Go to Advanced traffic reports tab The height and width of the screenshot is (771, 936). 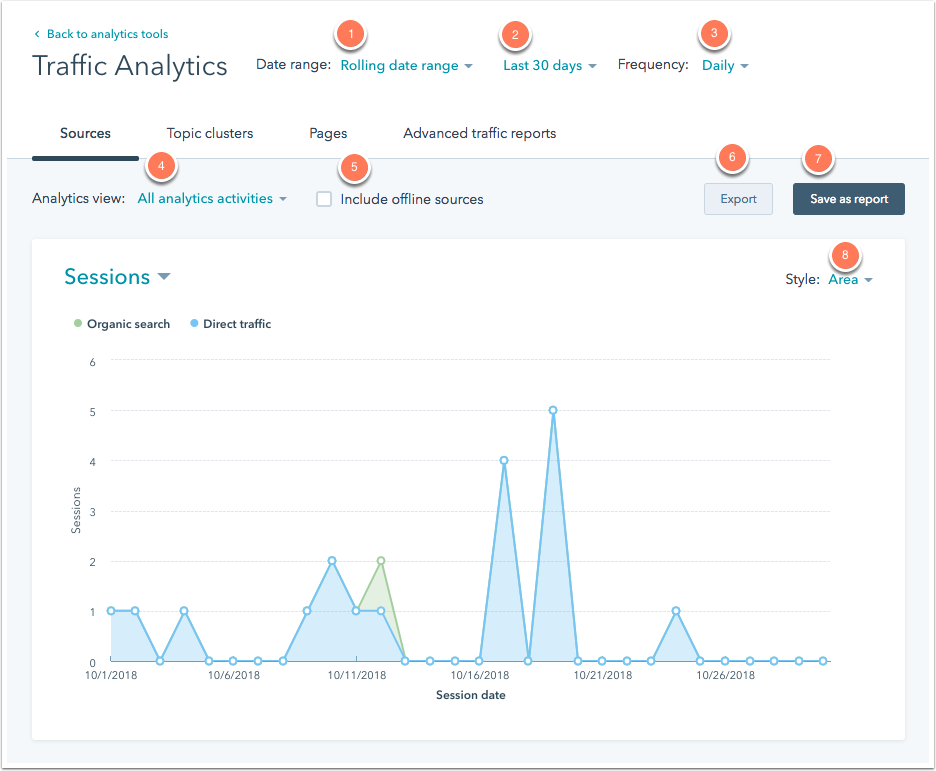coord(479,133)
